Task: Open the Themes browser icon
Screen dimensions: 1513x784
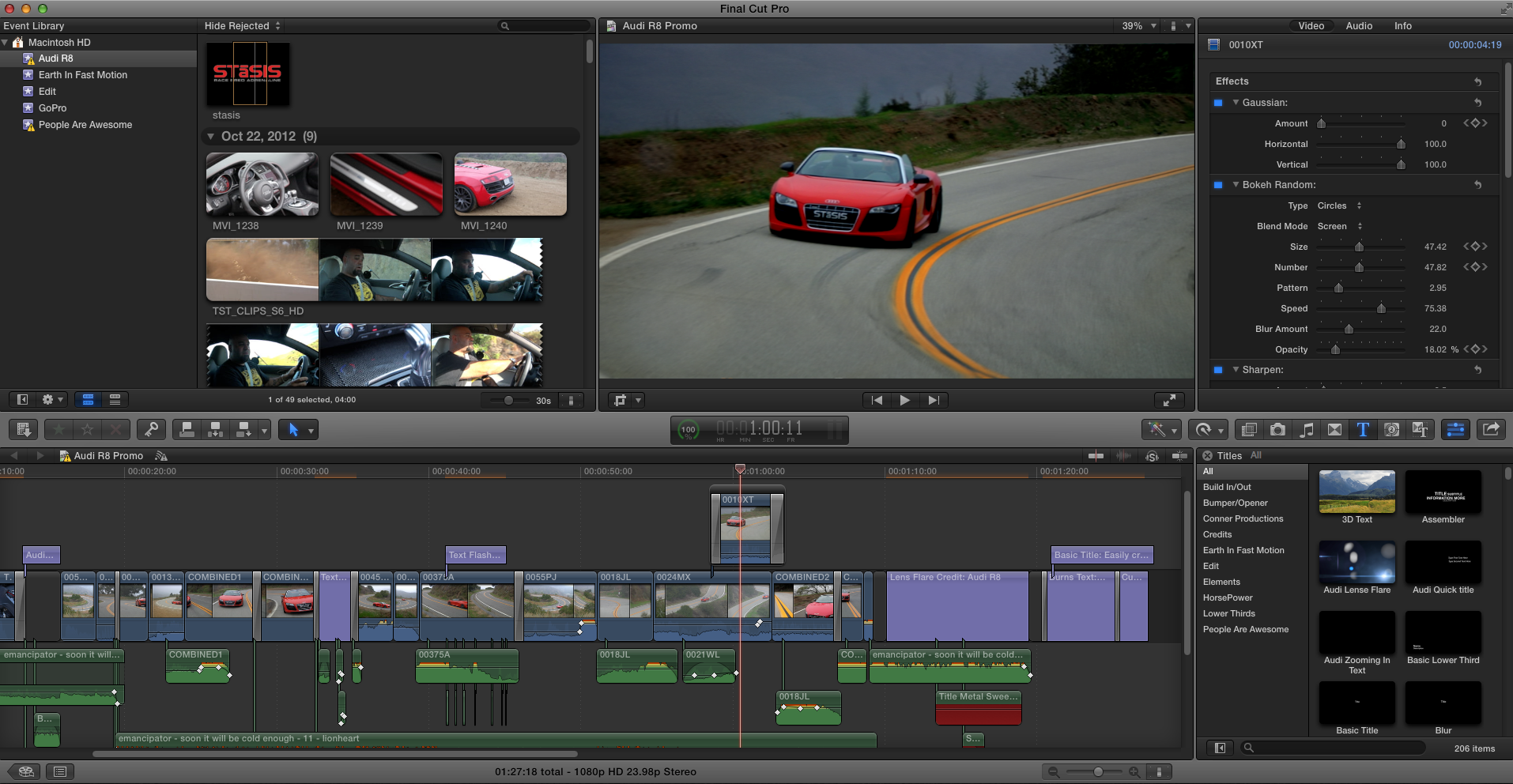Action: click(1420, 429)
